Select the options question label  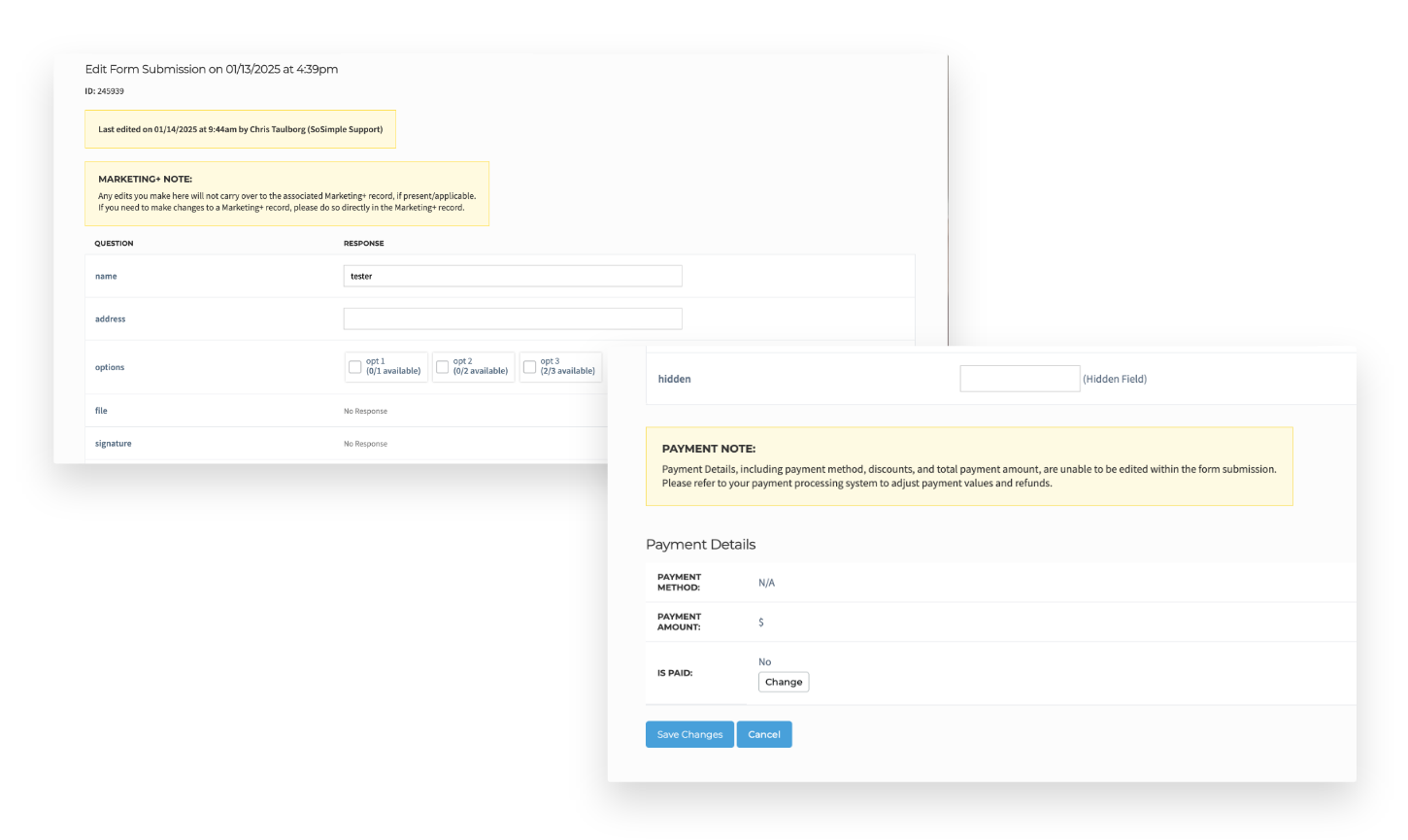click(x=110, y=367)
